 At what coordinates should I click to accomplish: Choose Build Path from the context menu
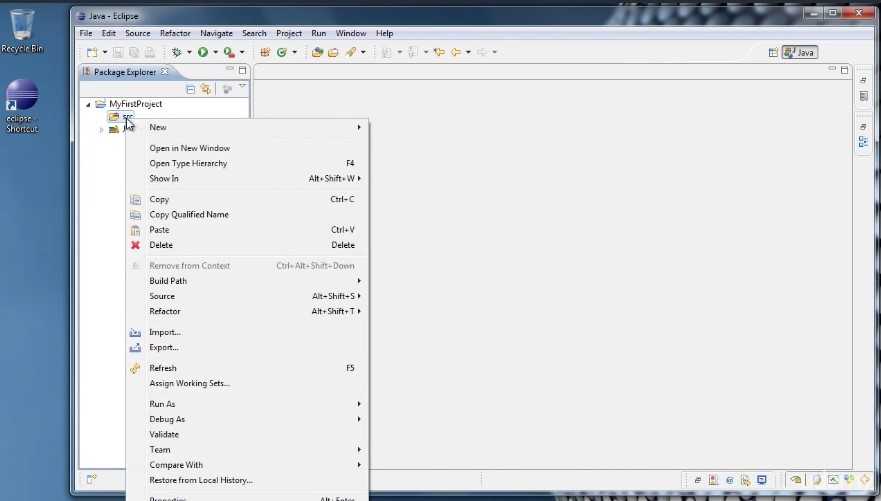coord(168,281)
